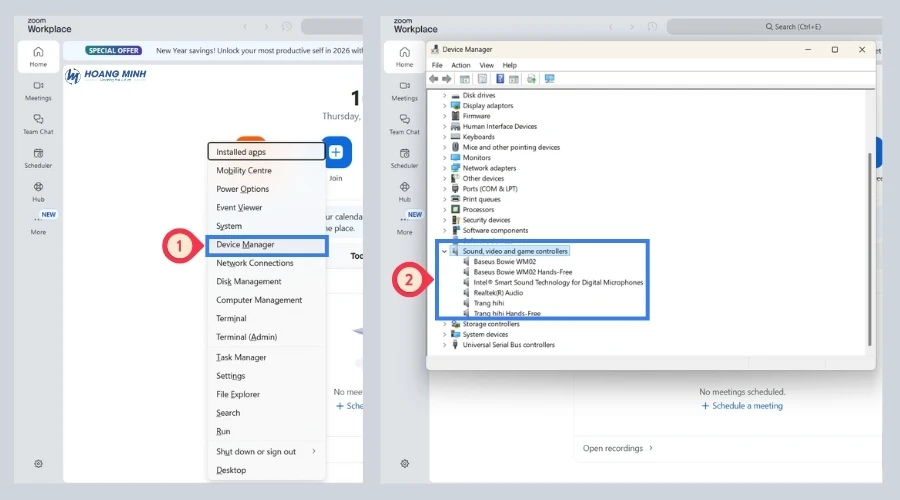The height and width of the screenshot is (500, 900).
Task: Expand Processors node
Action: tap(444, 210)
